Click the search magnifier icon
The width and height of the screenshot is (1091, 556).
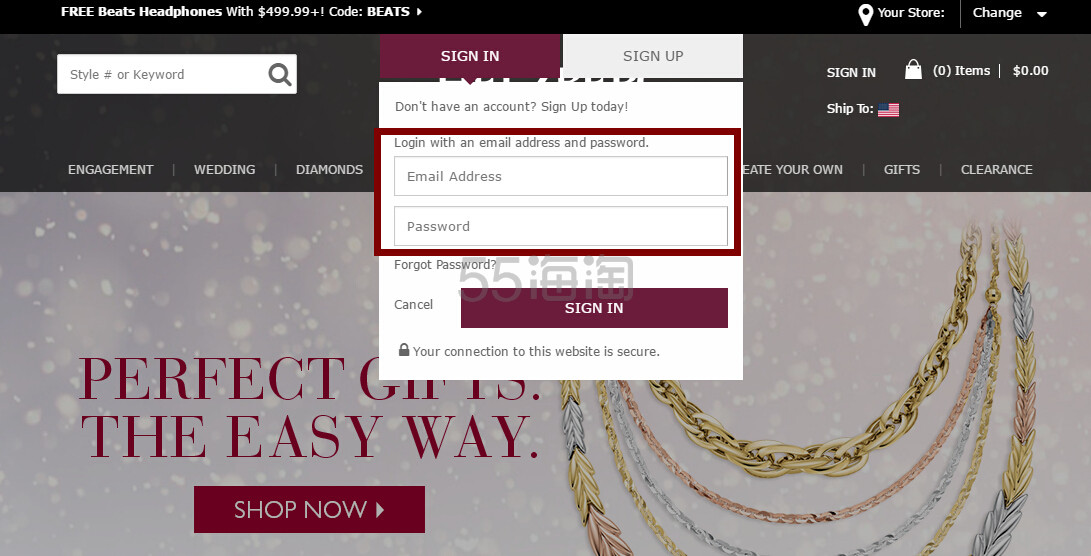tap(280, 74)
